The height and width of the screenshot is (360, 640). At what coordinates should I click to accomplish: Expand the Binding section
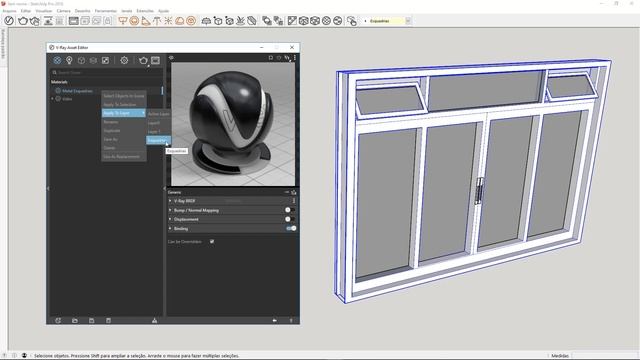pyautogui.click(x=170, y=229)
